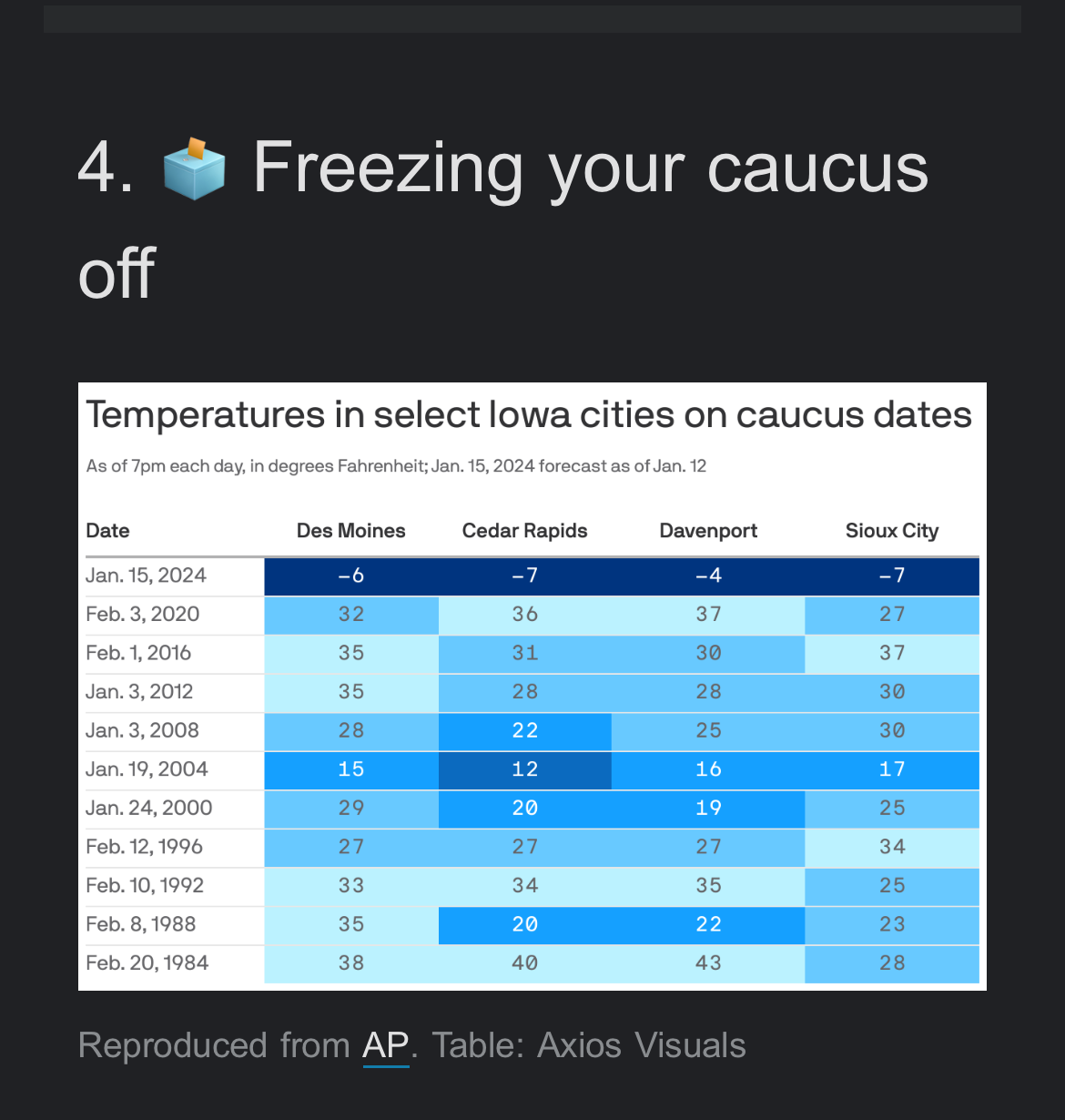Select the Jan. 15, 2024 row label
This screenshot has height=1120, width=1065.
146,575
